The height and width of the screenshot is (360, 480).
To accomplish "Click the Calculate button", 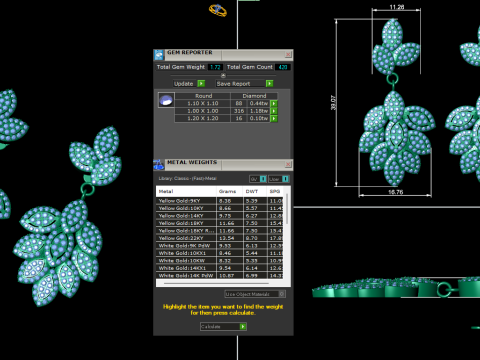I will click(x=223, y=327).
